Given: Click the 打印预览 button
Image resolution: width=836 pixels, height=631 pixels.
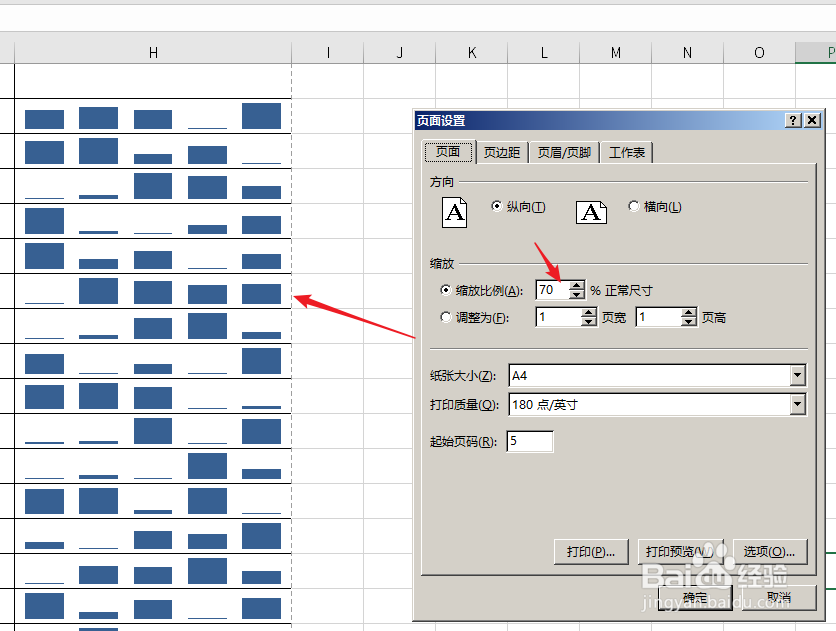Looking at the screenshot, I should (680, 552).
